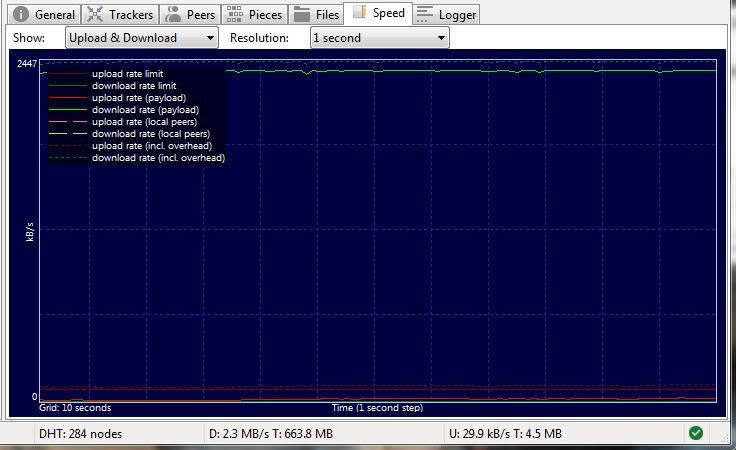Click the Trackers tab icon
Screen dimensions: 736x450
tap(95, 14)
